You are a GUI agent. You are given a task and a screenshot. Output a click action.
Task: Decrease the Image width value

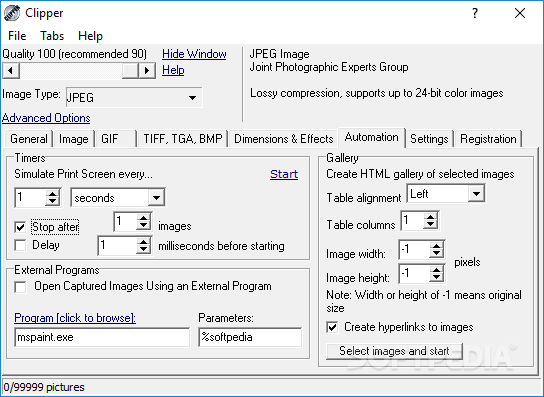point(436,254)
